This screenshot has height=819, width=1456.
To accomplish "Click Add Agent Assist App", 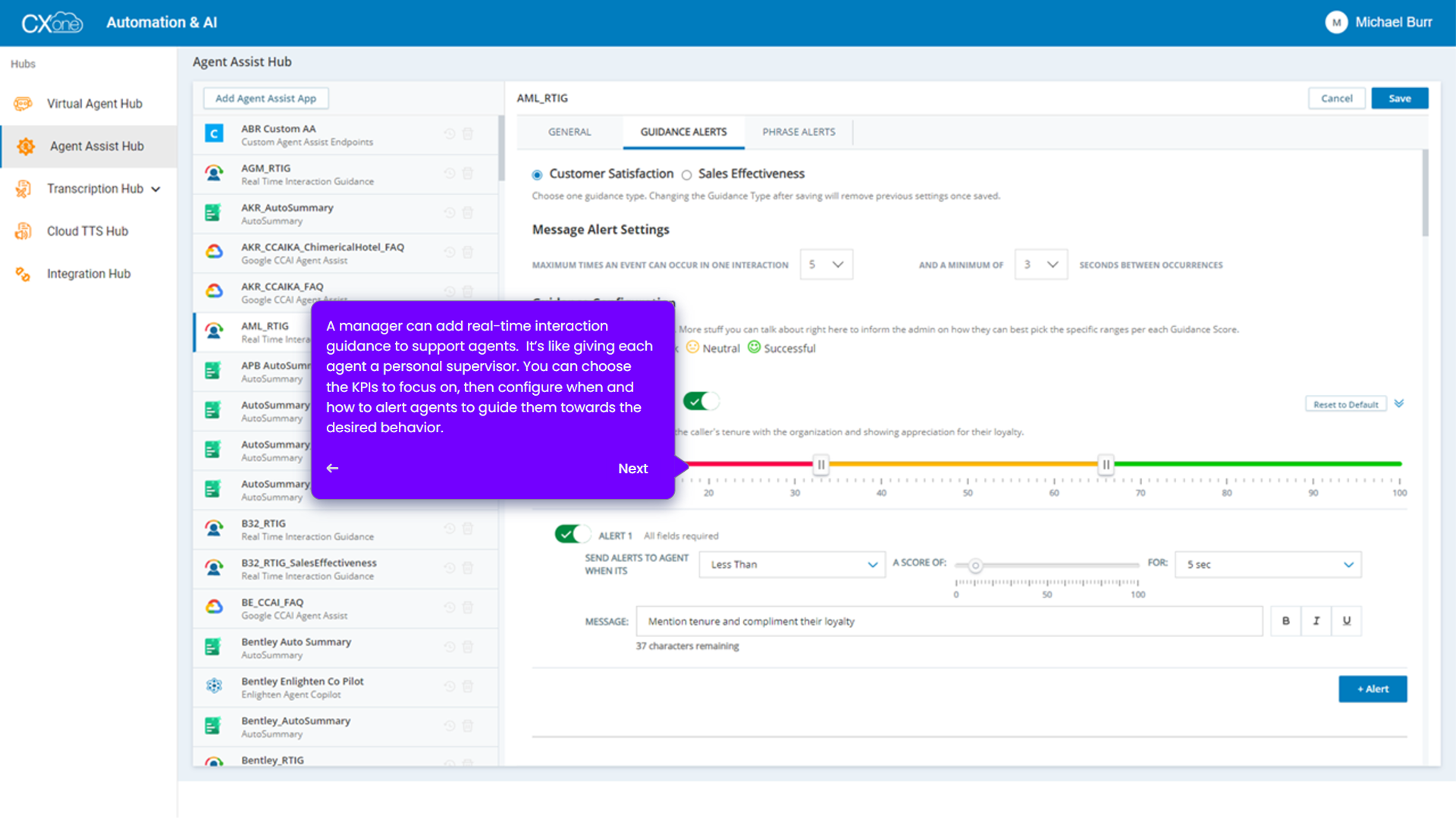I will tap(265, 98).
